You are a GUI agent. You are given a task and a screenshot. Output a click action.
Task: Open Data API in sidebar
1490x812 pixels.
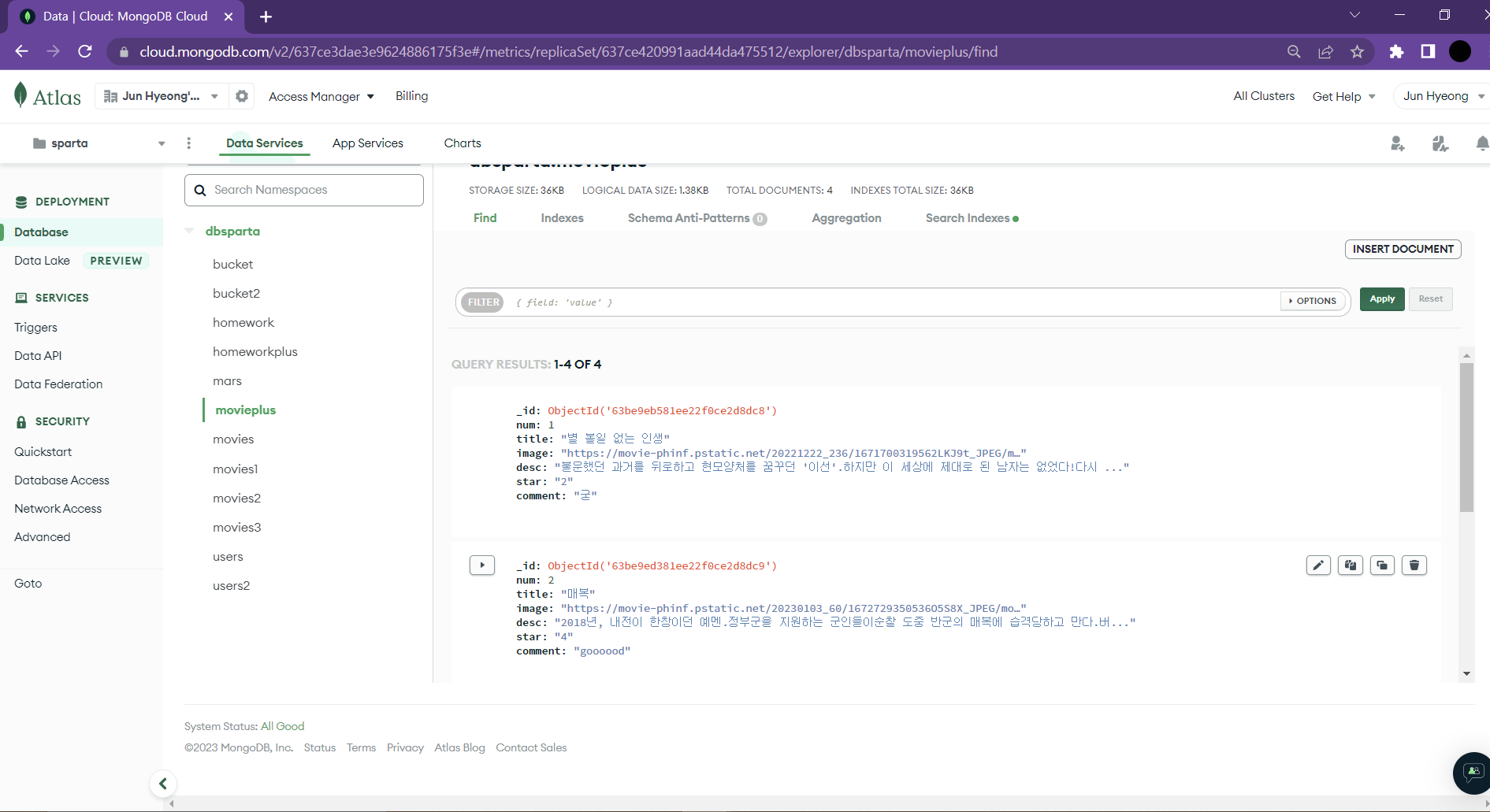tap(38, 356)
